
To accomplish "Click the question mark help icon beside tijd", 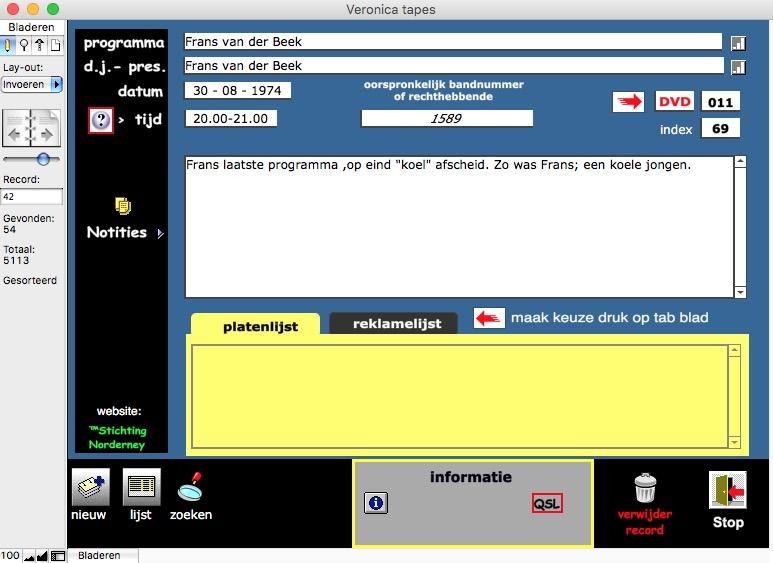I will [x=101, y=120].
